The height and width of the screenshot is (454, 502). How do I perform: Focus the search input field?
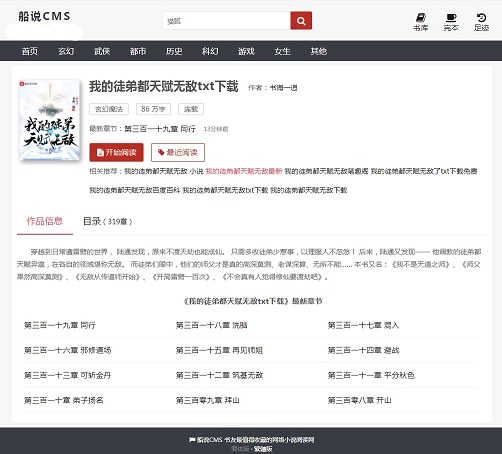(x=227, y=21)
